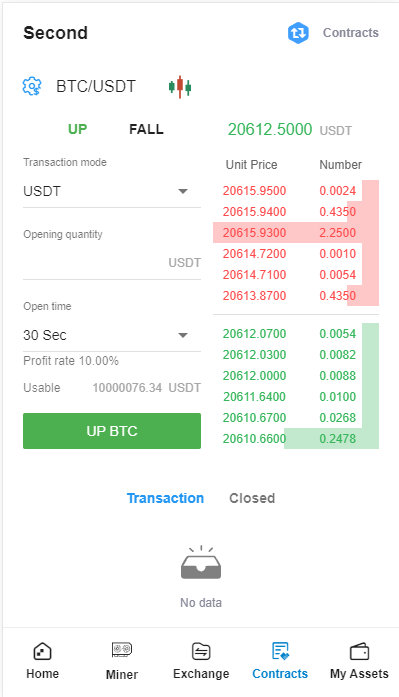399x697 pixels.
Task: Switch to the Transaction tab
Action: [x=165, y=498]
